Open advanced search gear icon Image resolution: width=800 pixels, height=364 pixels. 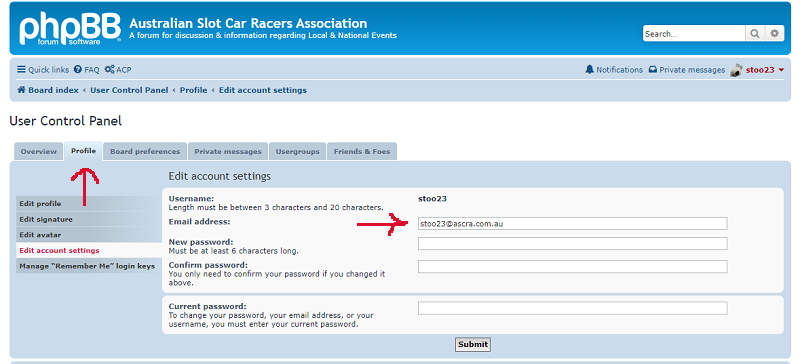coord(774,34)
